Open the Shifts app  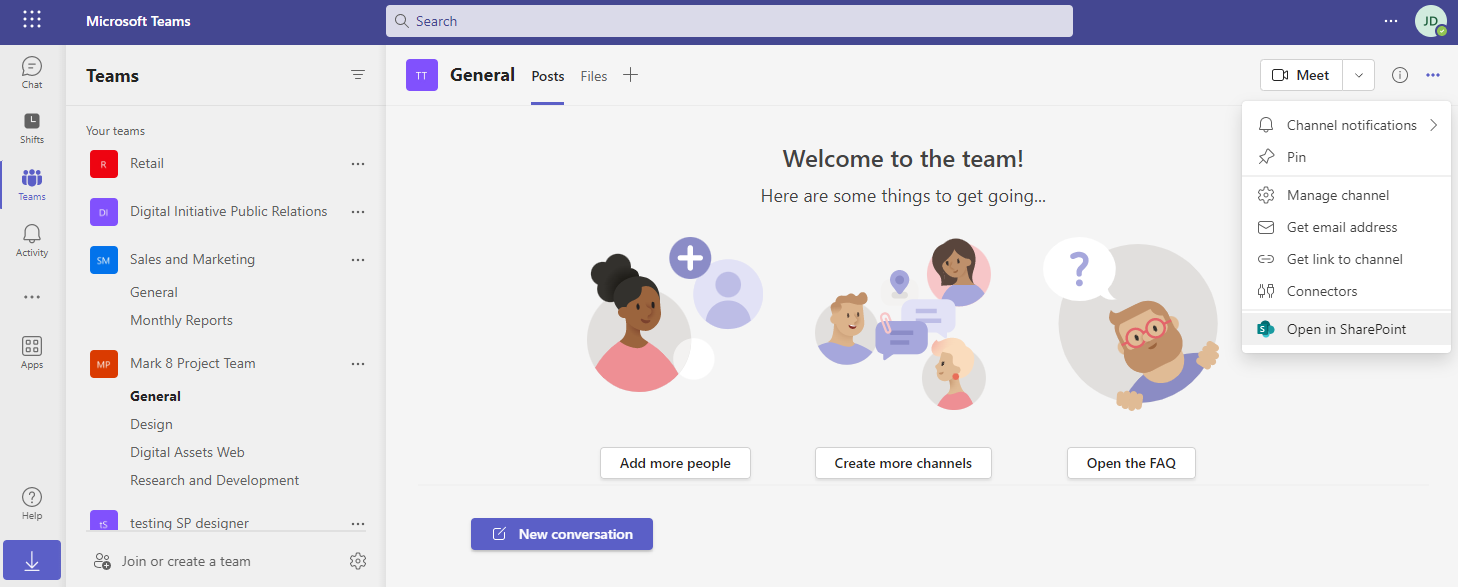[x=32, y=127]
